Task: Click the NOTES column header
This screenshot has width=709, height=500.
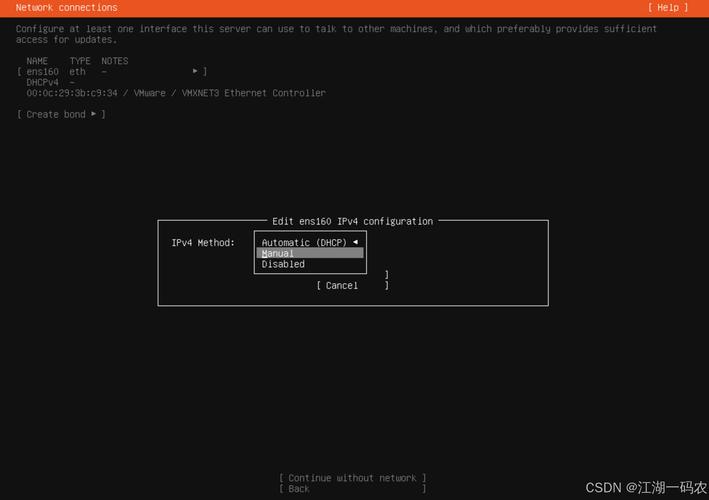Action: [115, 61]
